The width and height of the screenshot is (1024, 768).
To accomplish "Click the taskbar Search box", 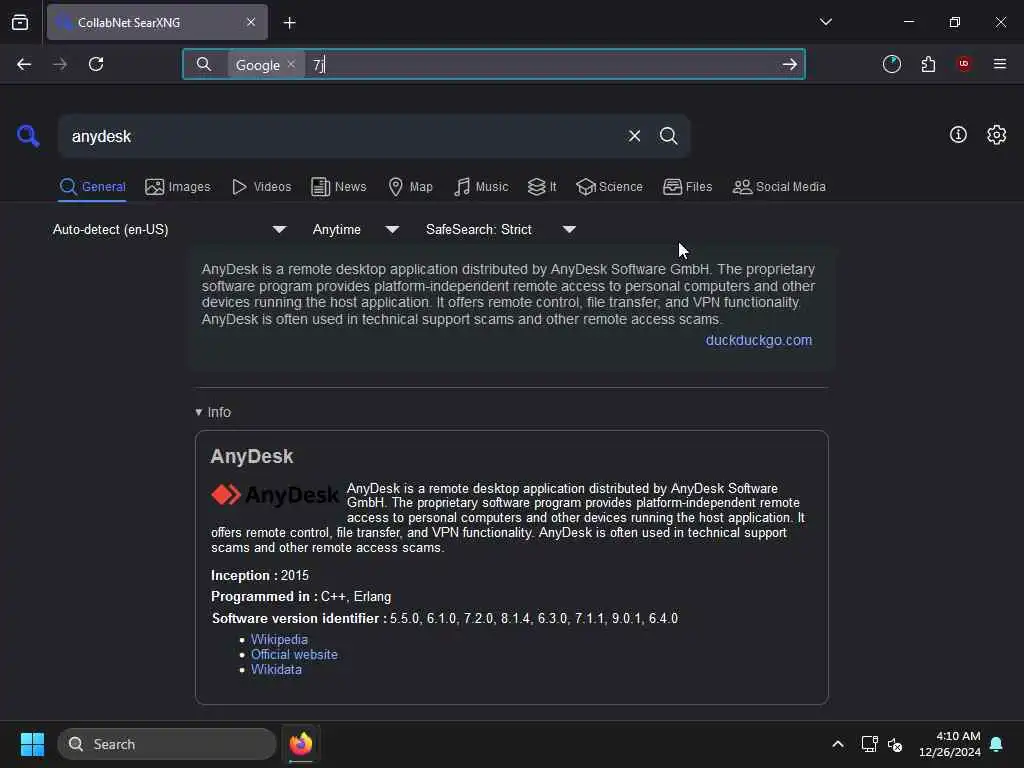I will (x=167, y=744).
